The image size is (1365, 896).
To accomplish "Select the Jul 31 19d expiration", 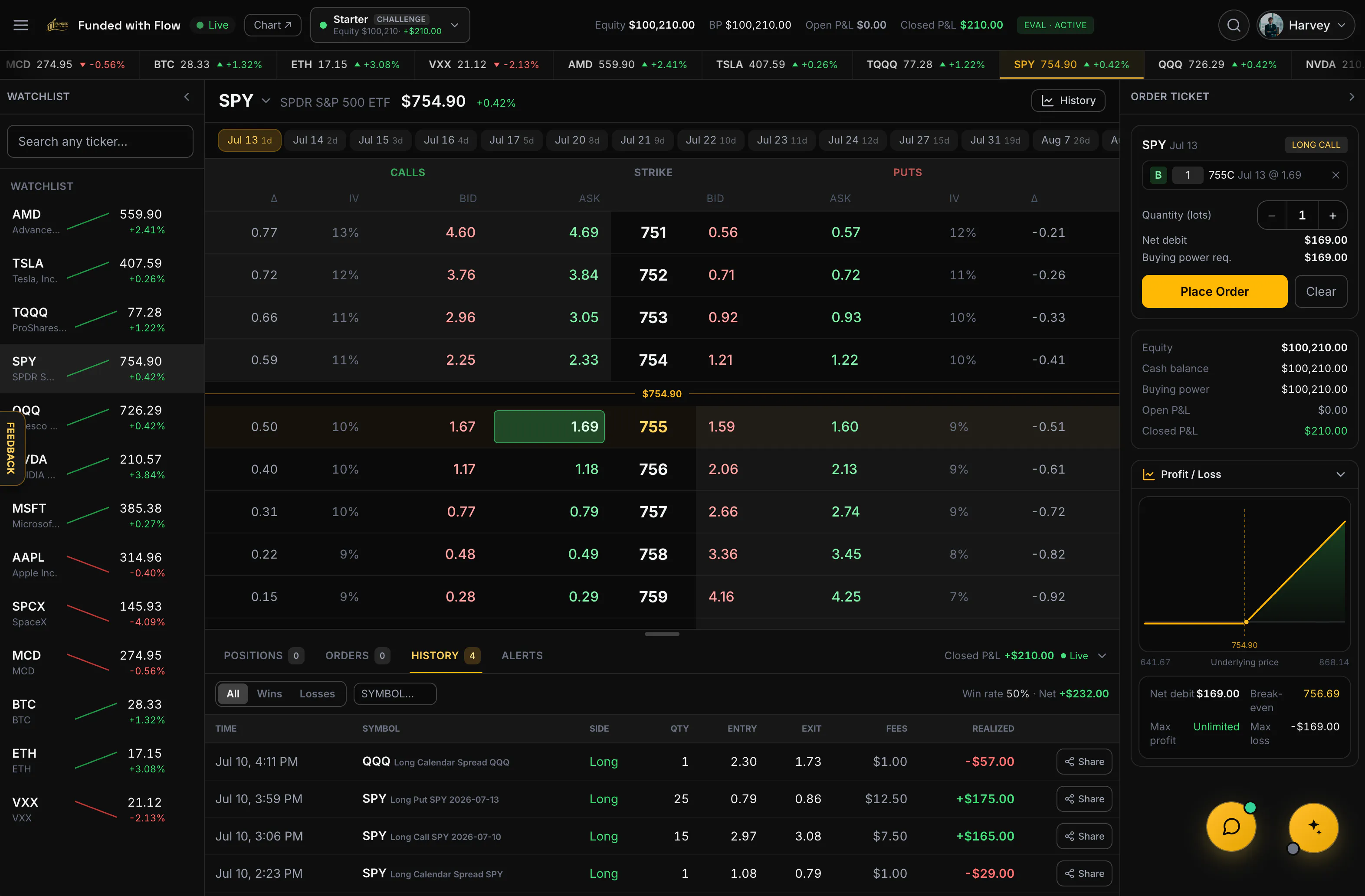I will tap(994, 141).
